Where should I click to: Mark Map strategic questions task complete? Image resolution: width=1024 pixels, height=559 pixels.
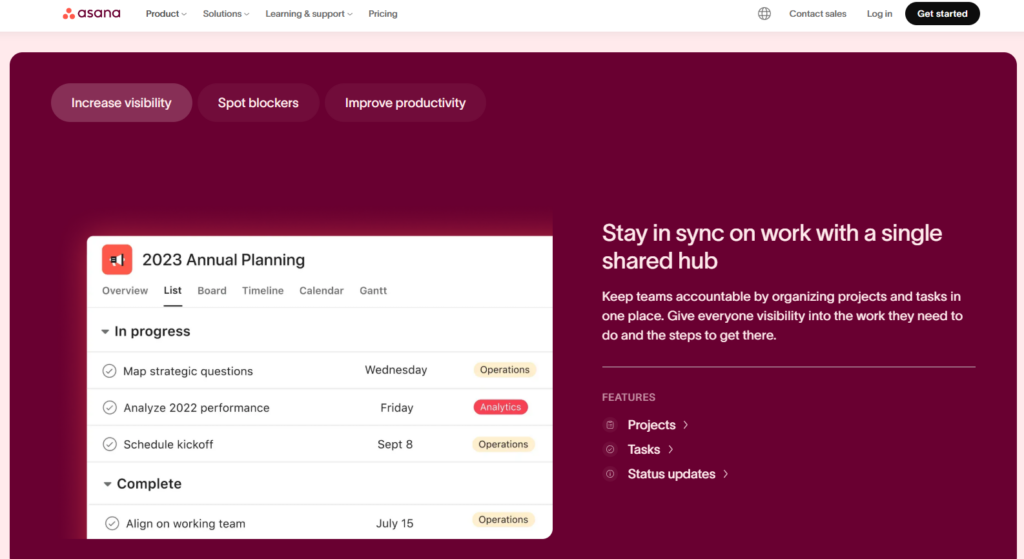pyautogui.click(x=109, y=371)
